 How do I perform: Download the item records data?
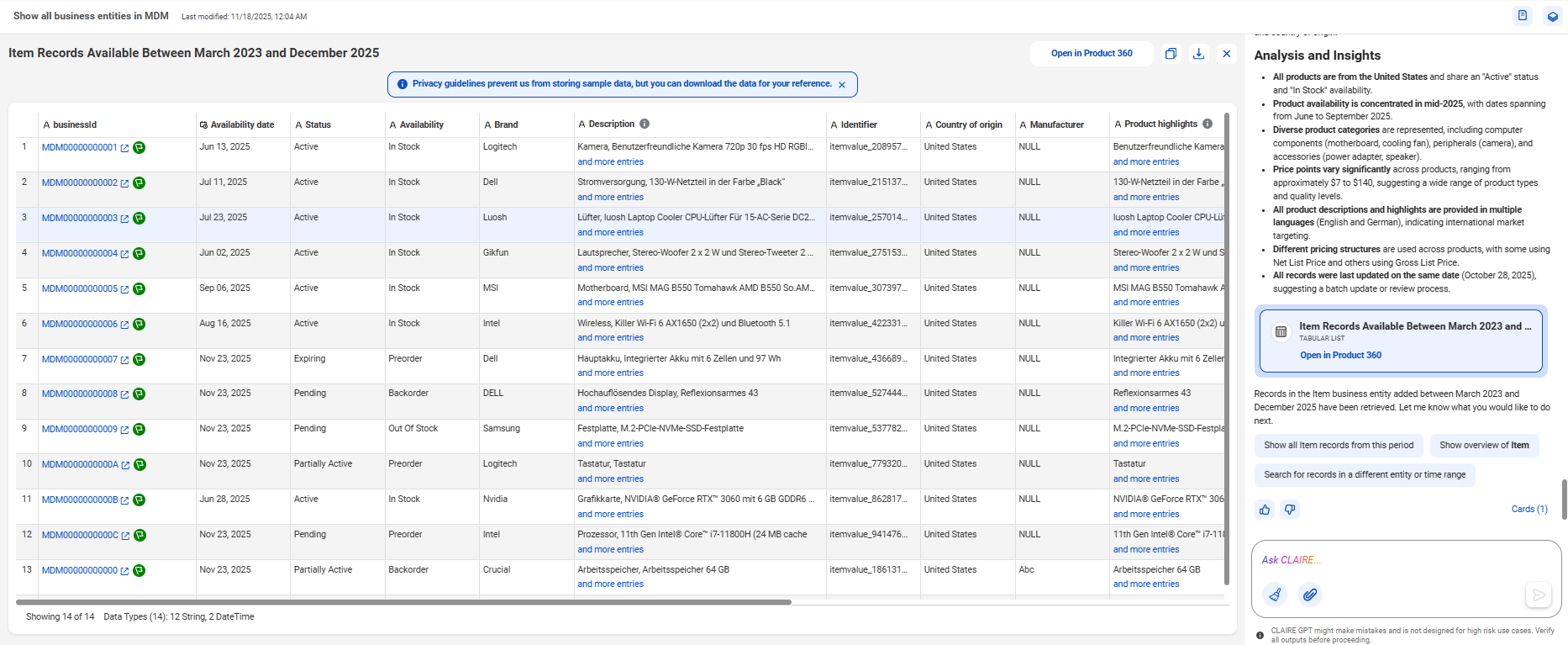point(1199,54)
